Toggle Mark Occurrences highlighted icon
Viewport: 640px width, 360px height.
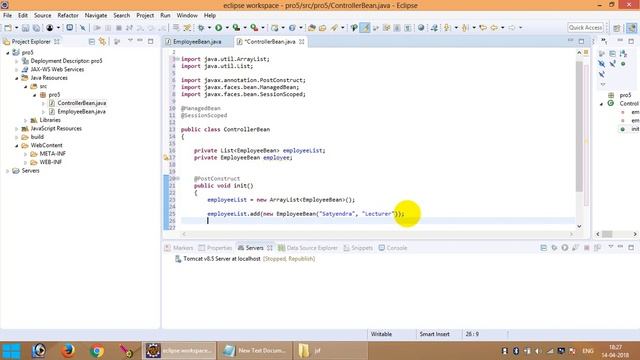point(365,28)
